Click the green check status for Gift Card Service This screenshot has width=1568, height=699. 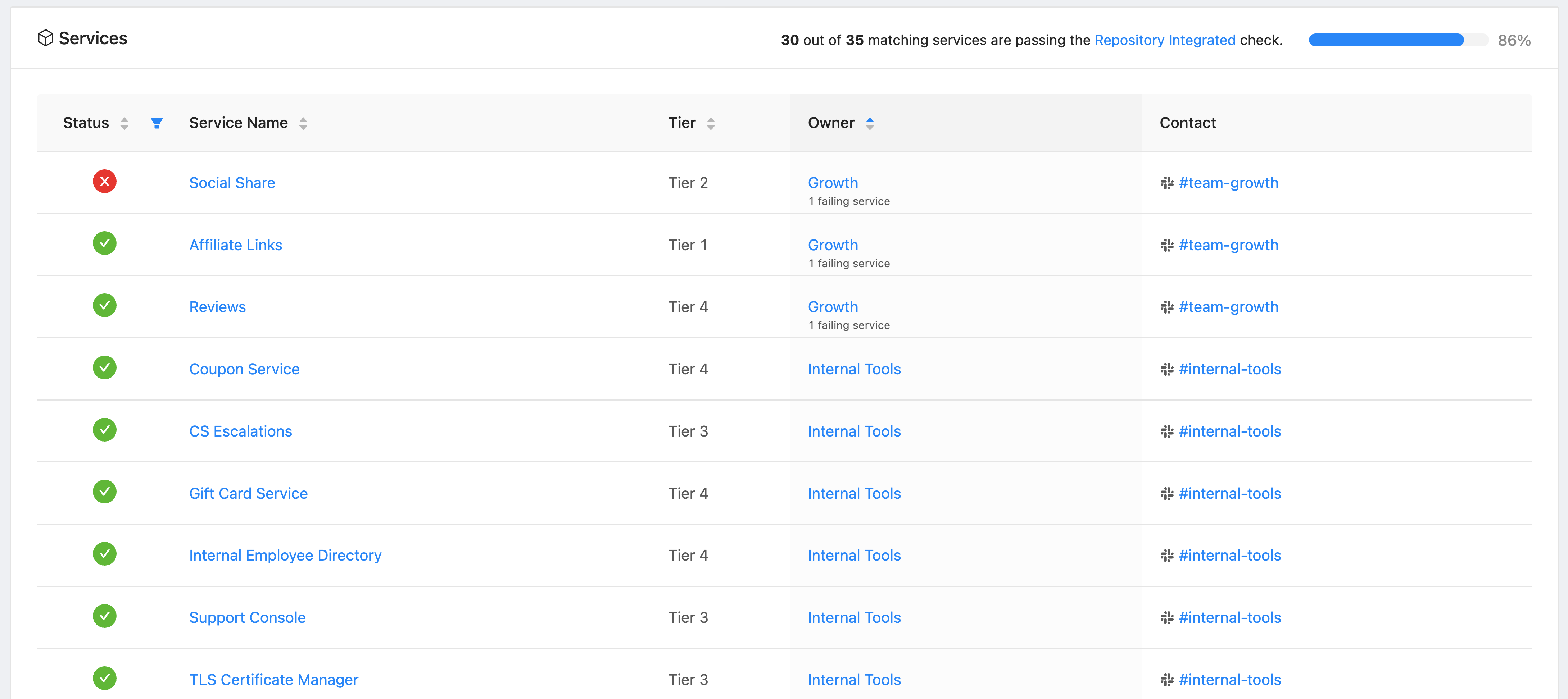pyautogui.click(x=105, y=492)
